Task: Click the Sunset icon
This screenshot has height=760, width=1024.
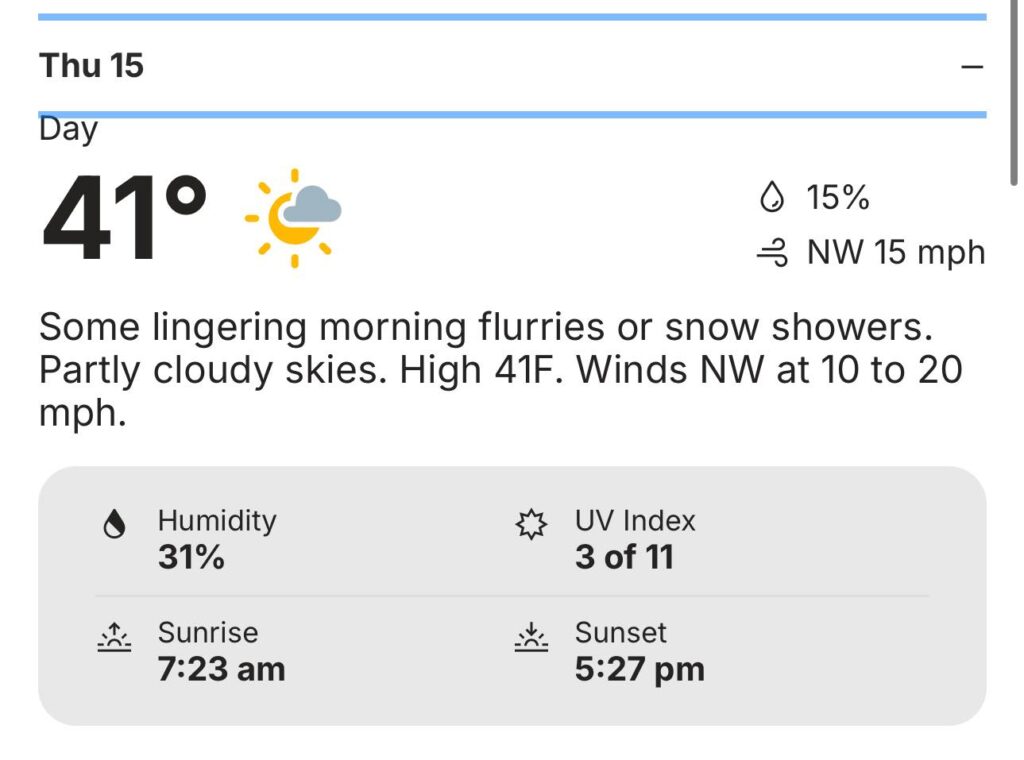Action: pyautogui.click(x=532, y=638)
